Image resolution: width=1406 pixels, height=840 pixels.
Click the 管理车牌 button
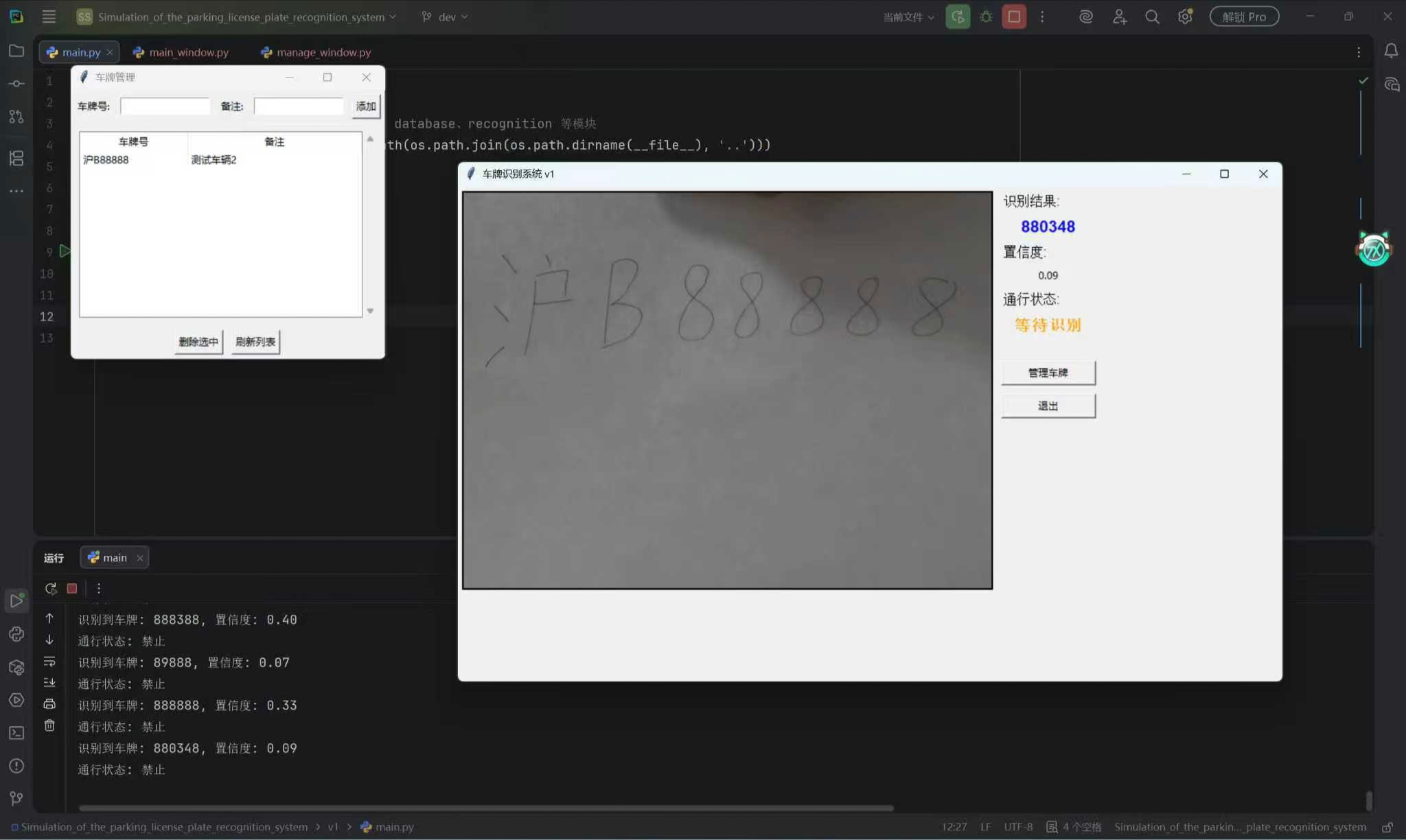[x=1048, y=373]
